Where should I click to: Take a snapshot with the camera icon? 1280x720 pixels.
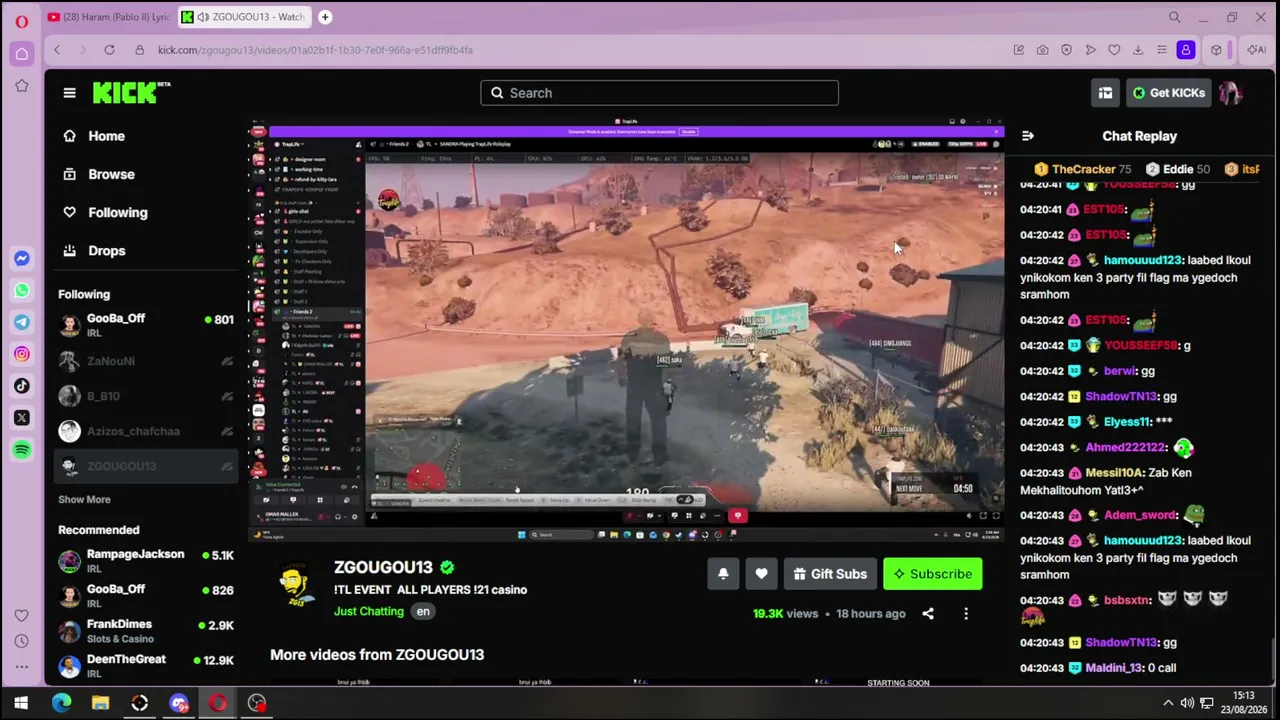click(1042, 50)
